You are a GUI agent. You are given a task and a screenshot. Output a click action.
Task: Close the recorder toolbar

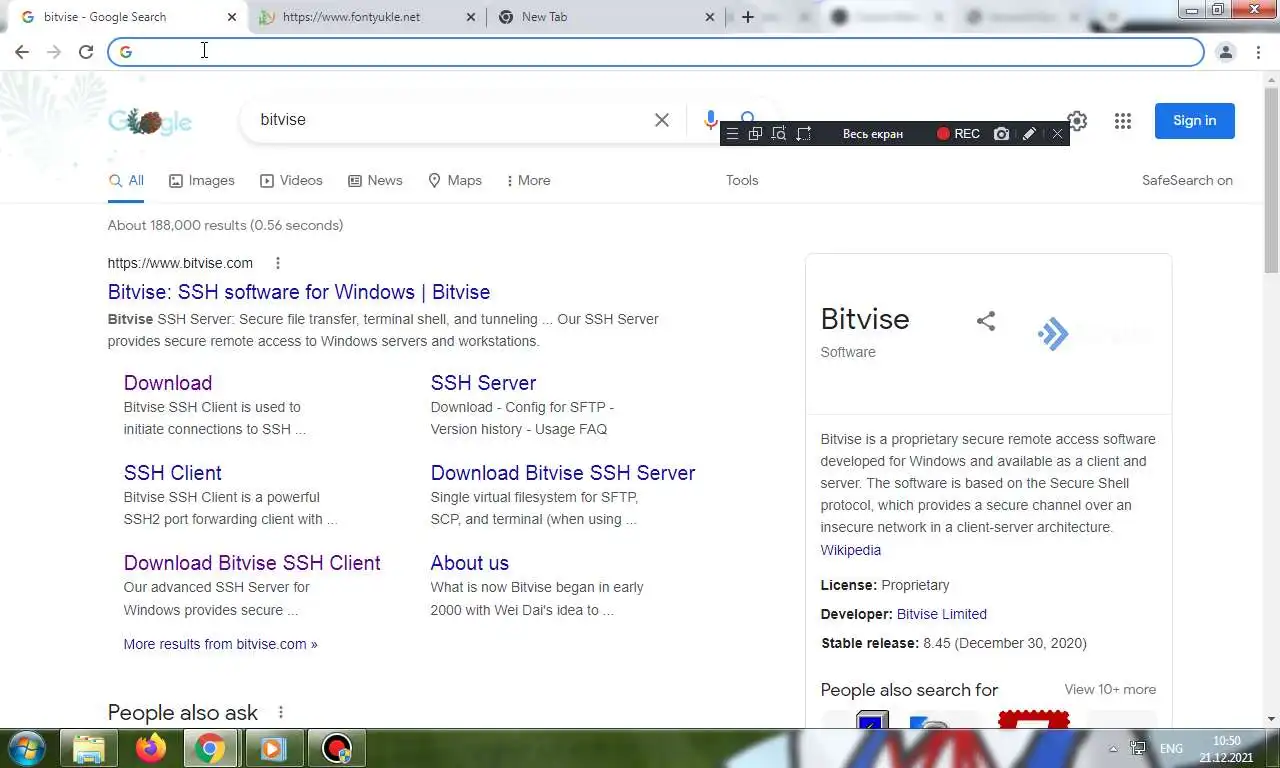[1057, 134]
